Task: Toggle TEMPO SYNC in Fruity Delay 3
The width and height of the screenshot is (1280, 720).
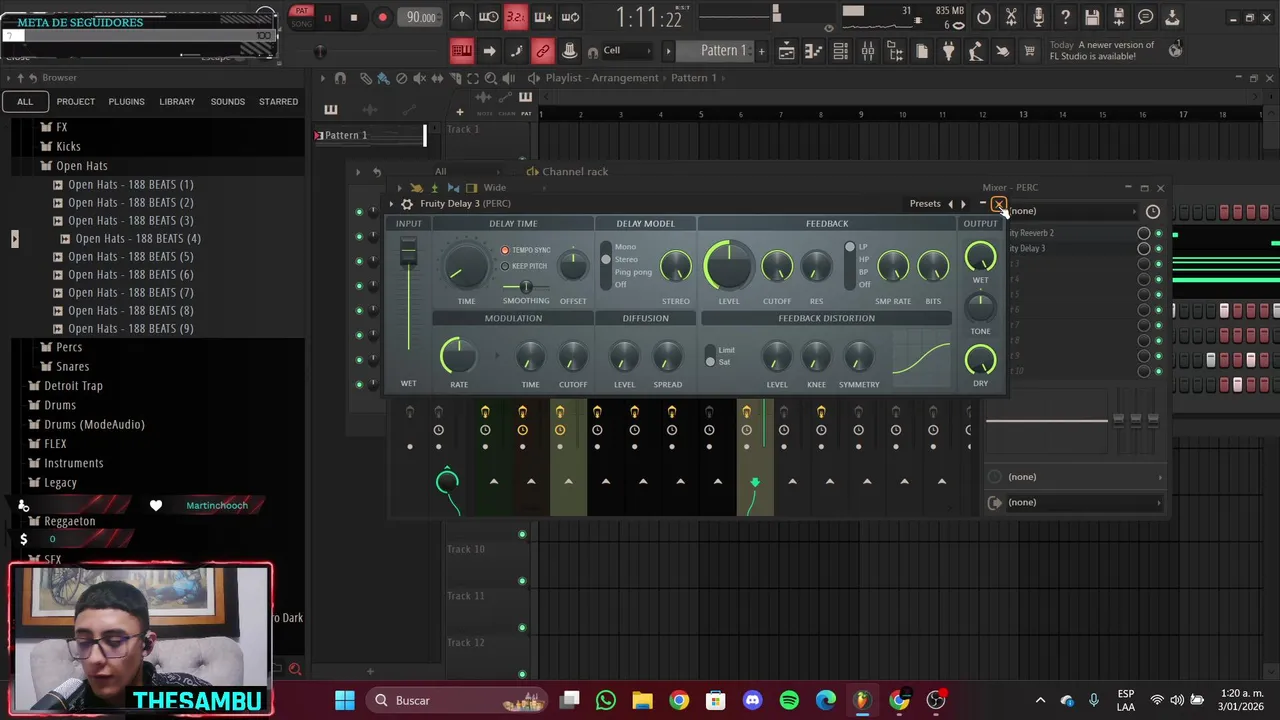Action: (x=505, y=250)
